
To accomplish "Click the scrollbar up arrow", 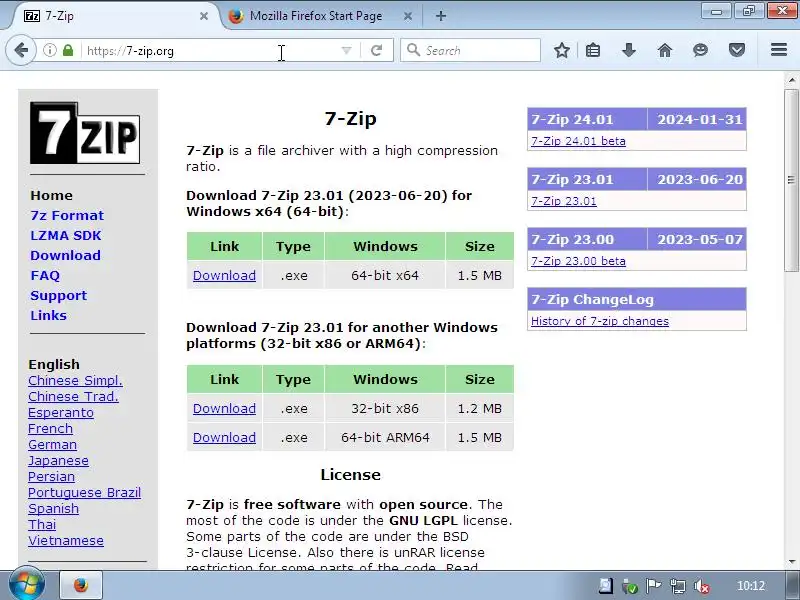I will 791,80.
